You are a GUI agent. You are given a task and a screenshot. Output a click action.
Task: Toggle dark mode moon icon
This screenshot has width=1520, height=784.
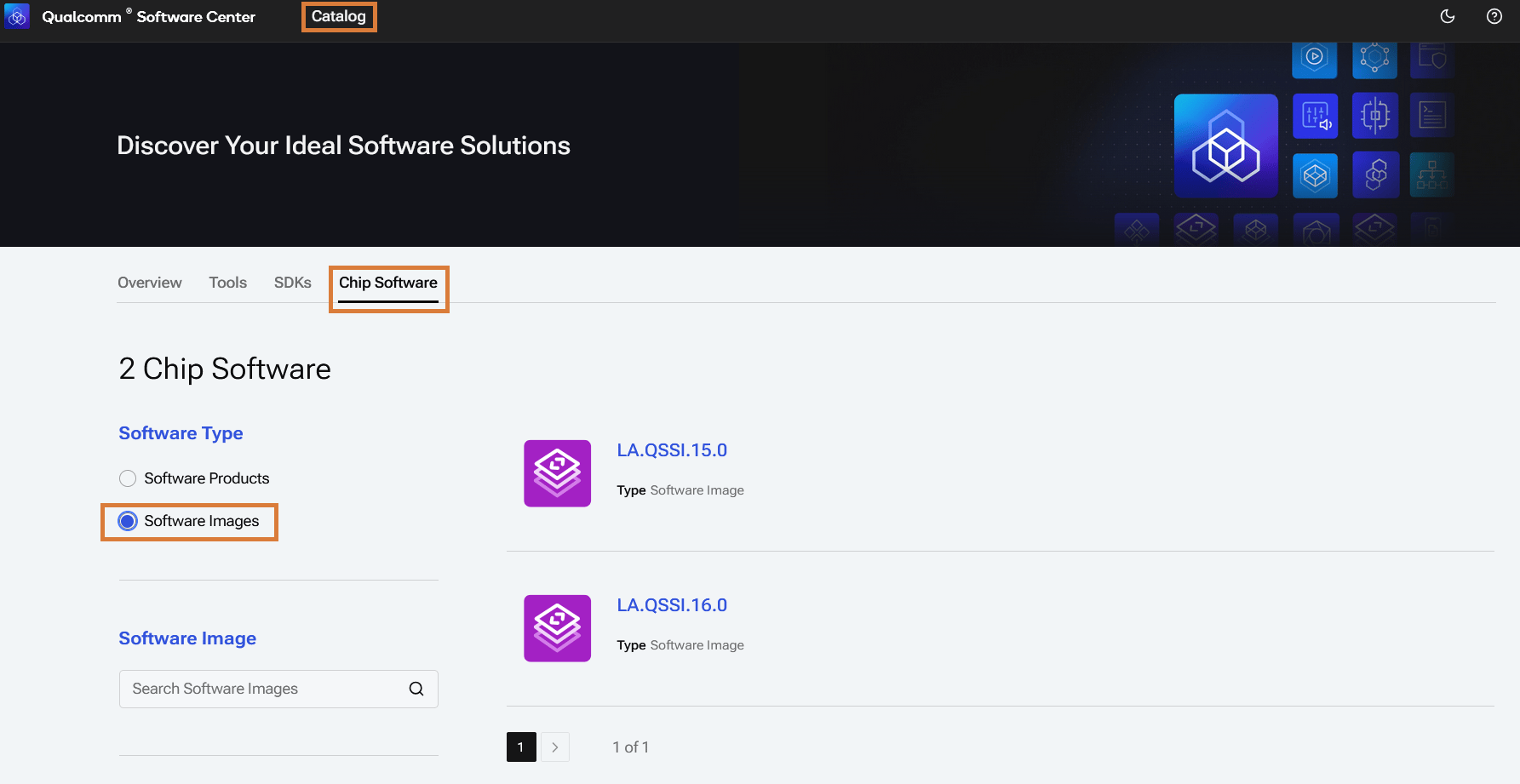(1448, 16)
